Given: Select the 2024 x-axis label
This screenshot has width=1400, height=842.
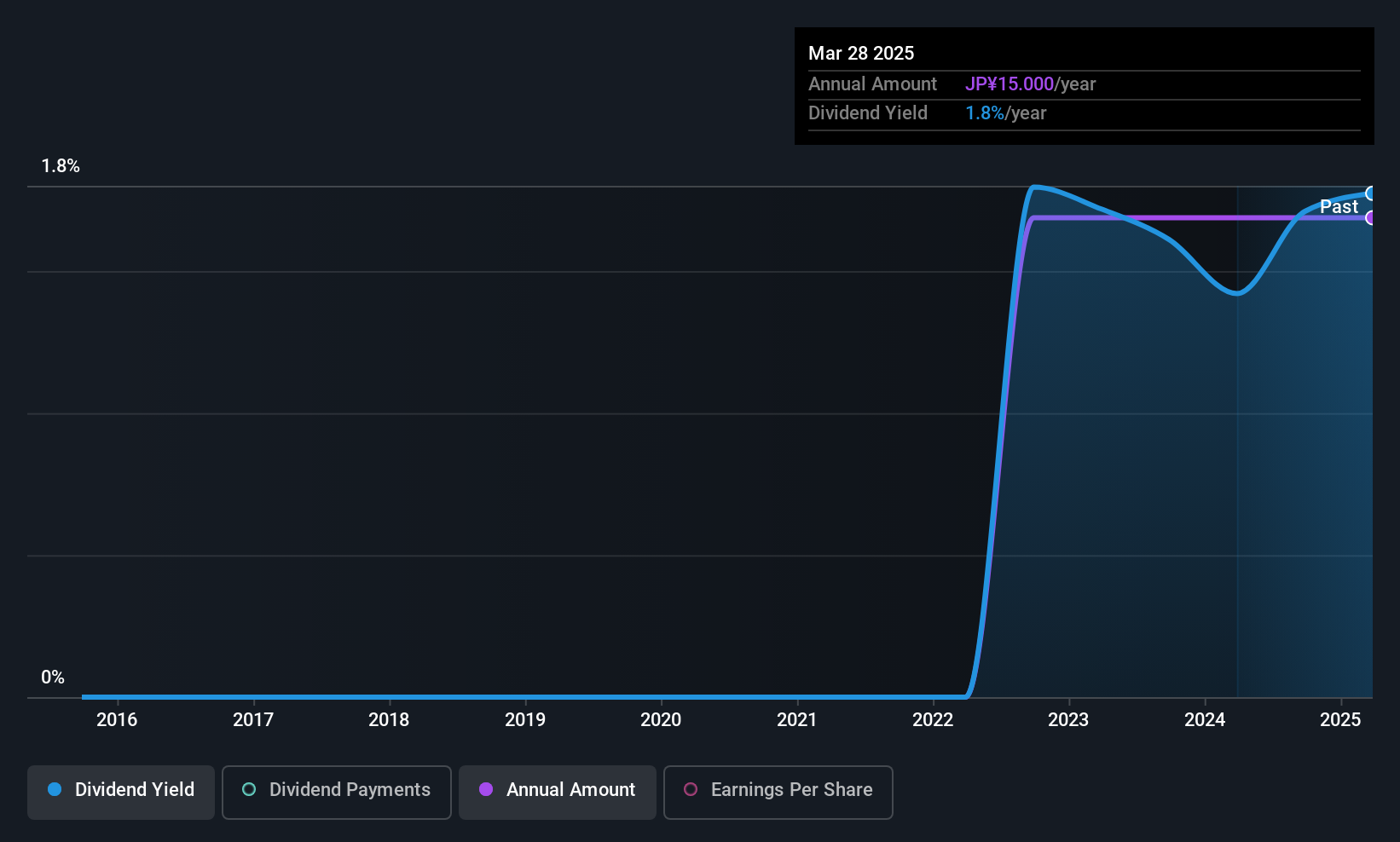Looking at the screenshot, I should tap(1205, 719).
